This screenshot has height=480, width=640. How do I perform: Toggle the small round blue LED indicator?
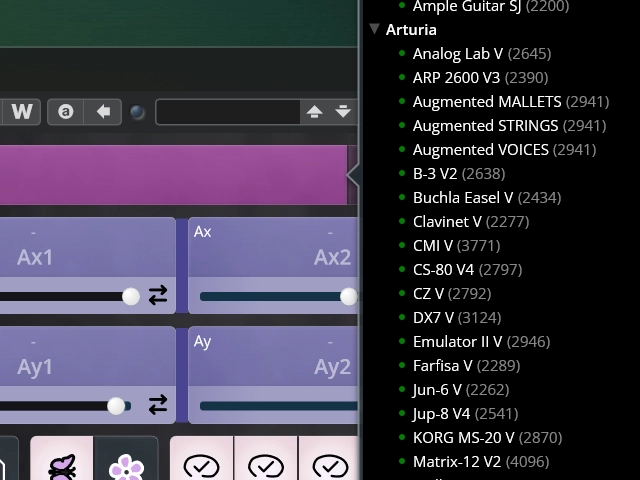[x=137, y=112]
